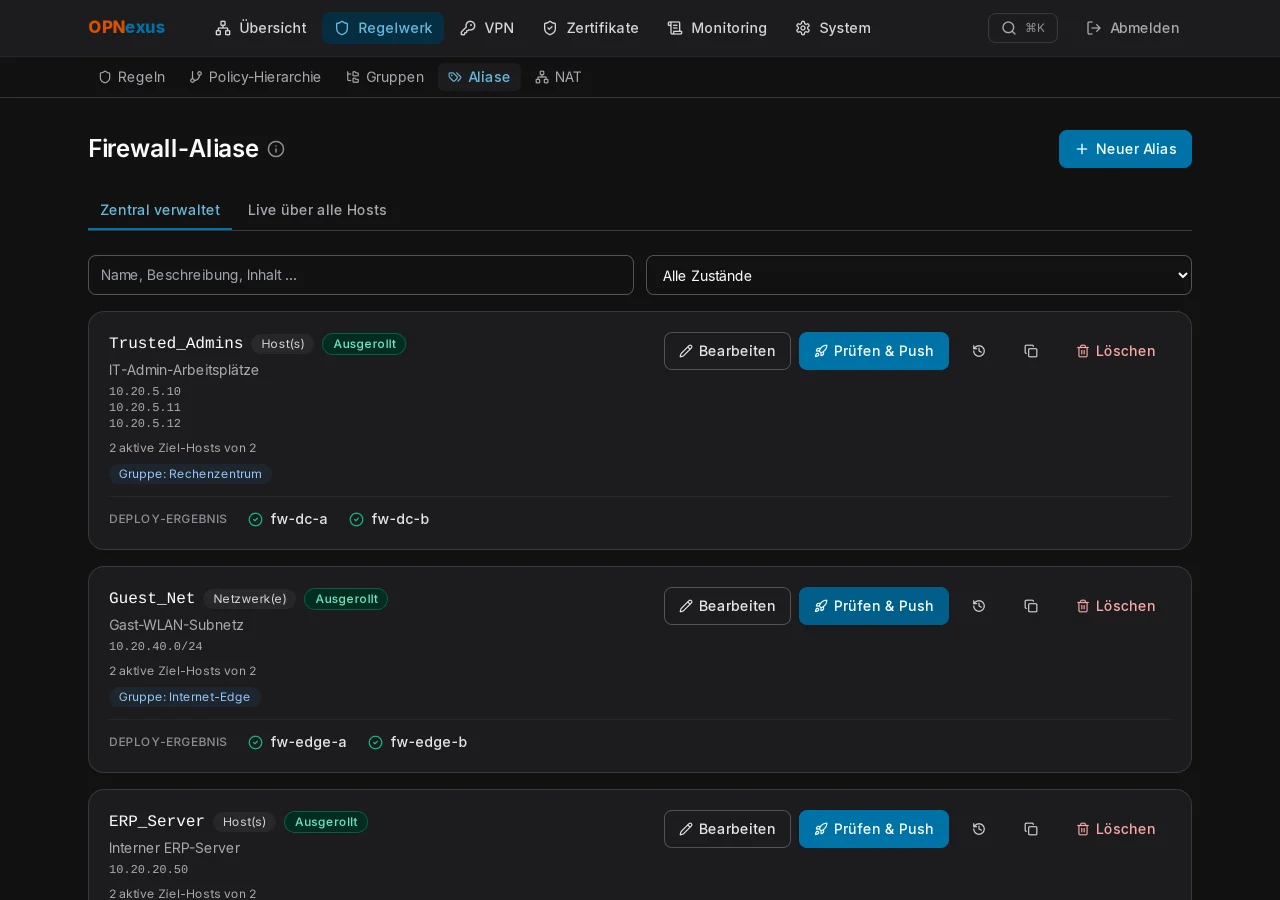1280x900 pixels.
Task: Select the Zentral verwaltet tab
Action: [x=160, y=210]
